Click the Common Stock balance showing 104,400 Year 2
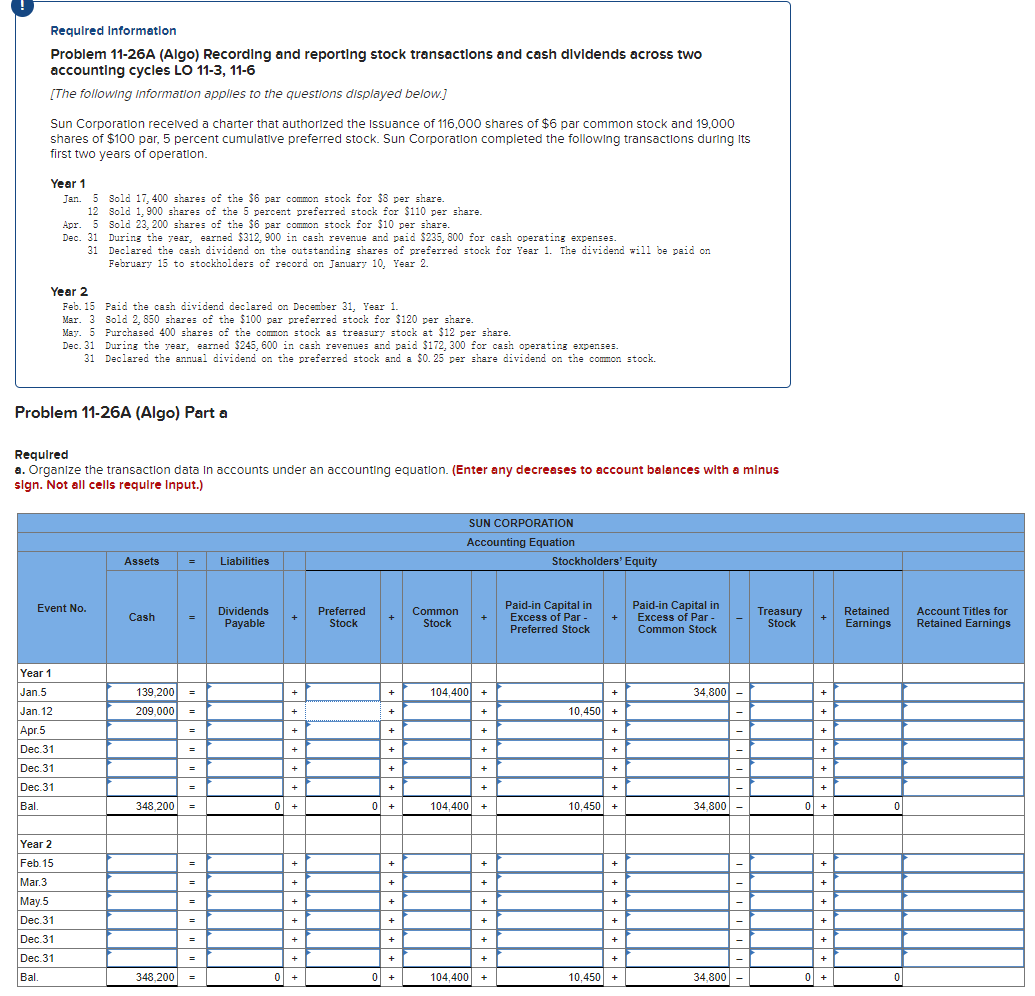Screen dimensions: 1035x996 pos(437,977)
